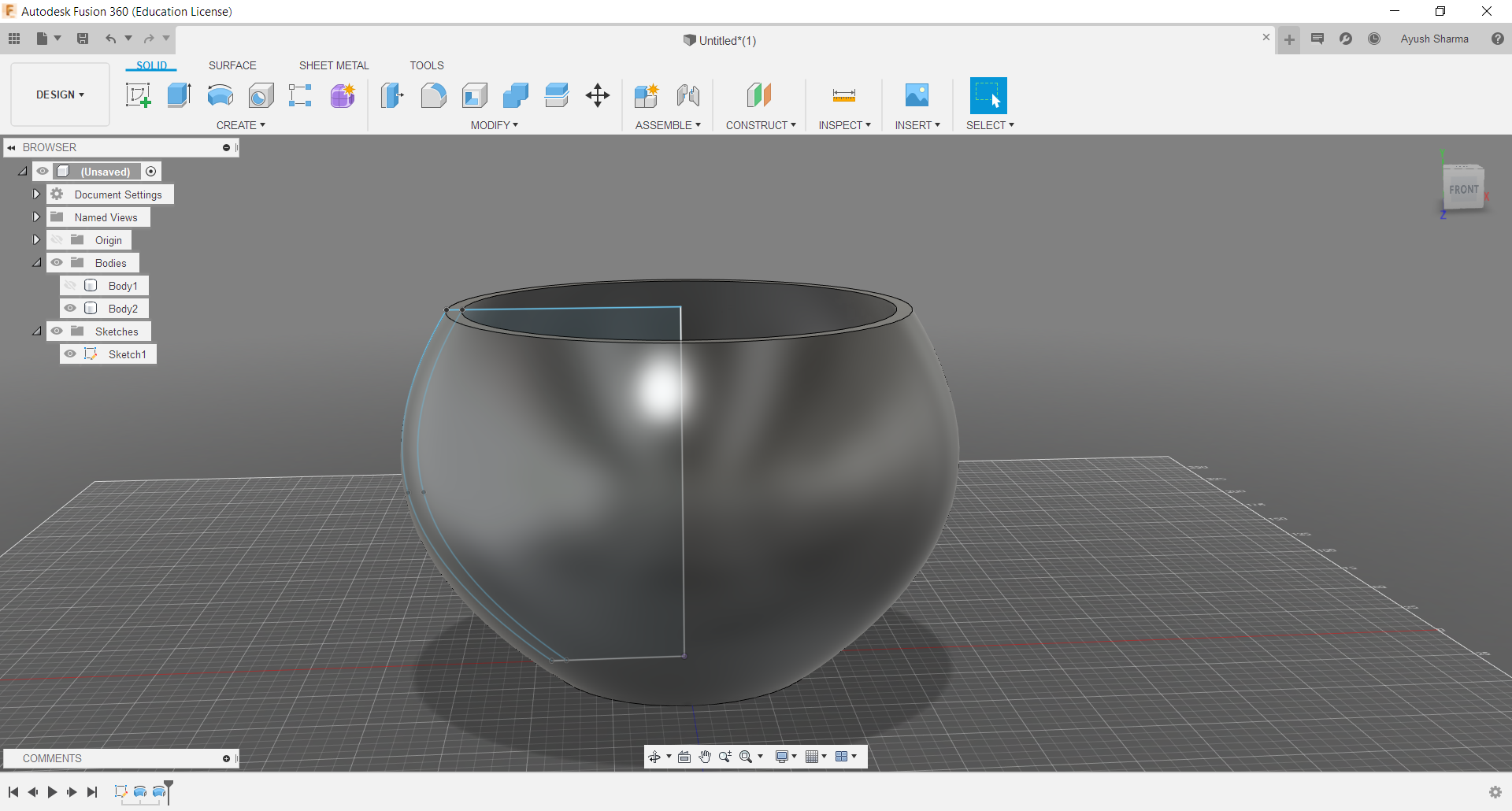Open the CONSTRUCT dropdown menu
Image resolution: width=1512 pixels, height=811 pixels.
tap(761, 125)
